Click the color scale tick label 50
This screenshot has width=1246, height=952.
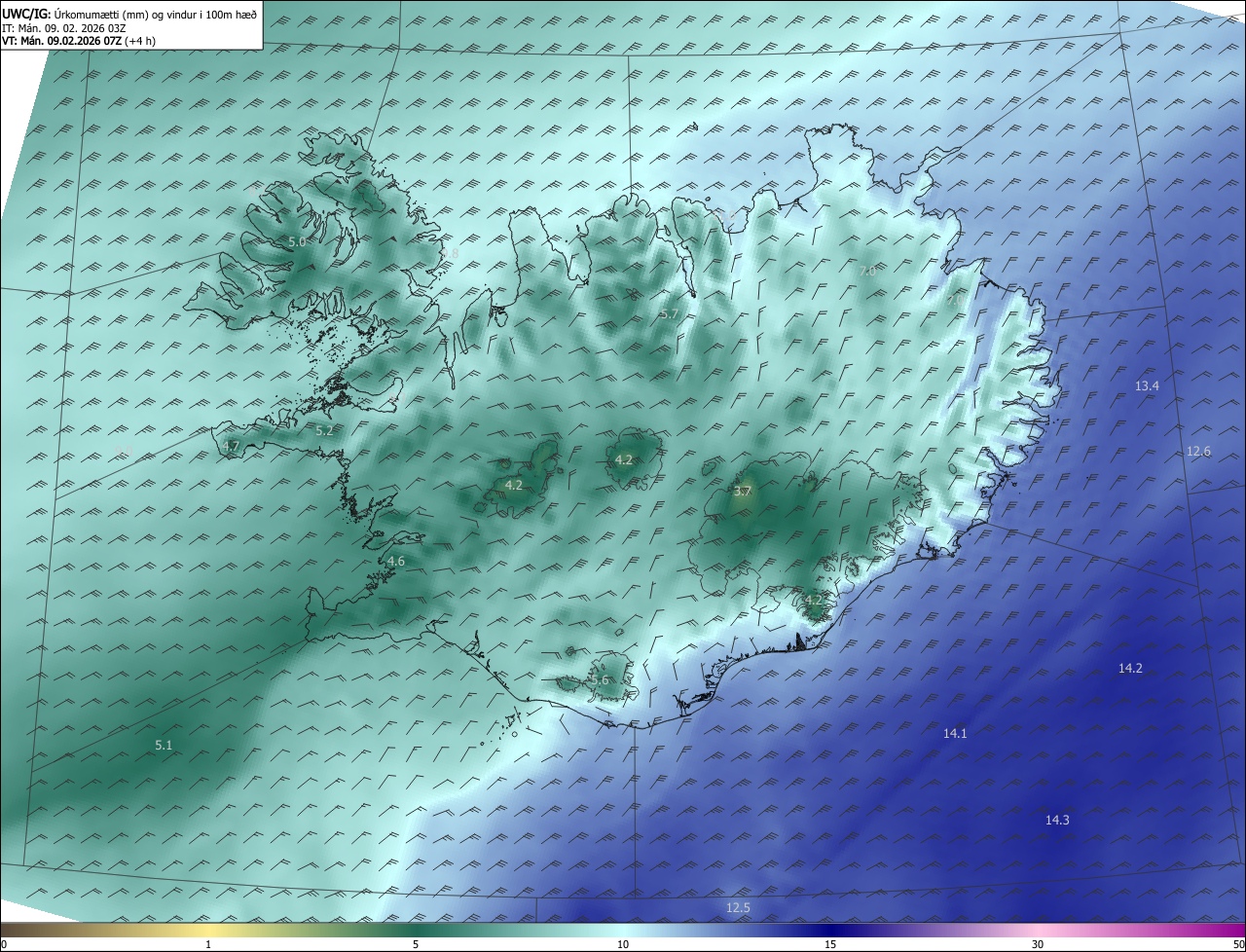[1238, 944]
